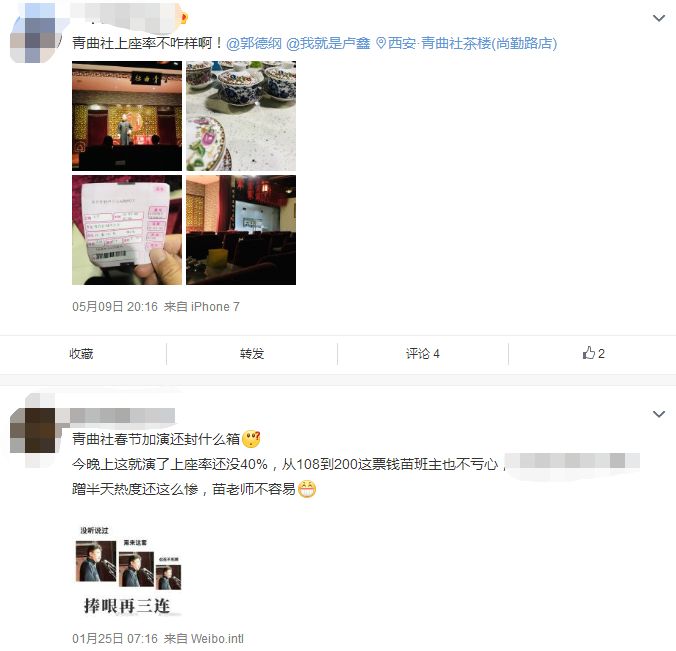View the stage performance photo thumbnail
The height and width of the screenshot is (651, 676).
(x=127, y=116)
